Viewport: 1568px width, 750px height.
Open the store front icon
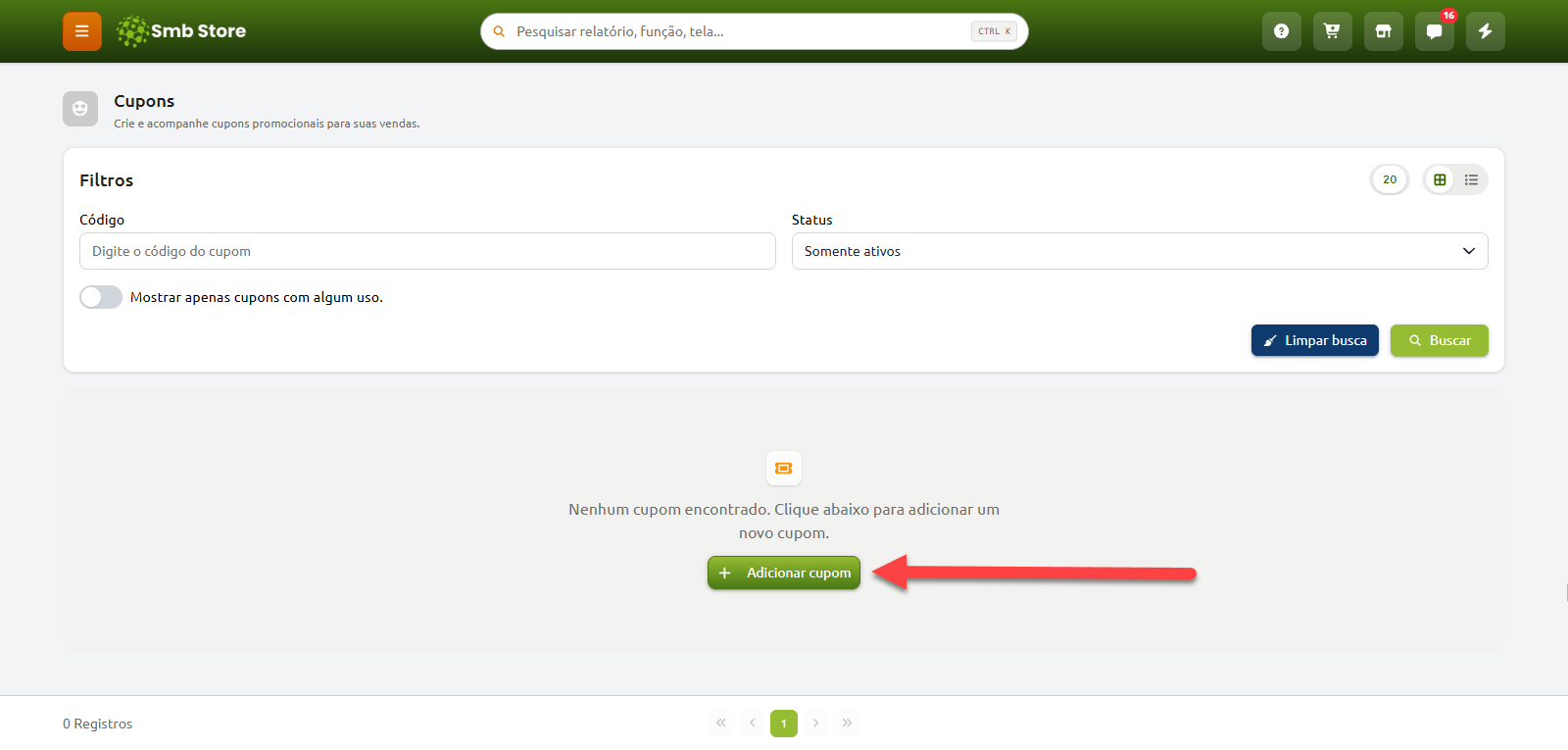pos(1384,31)
